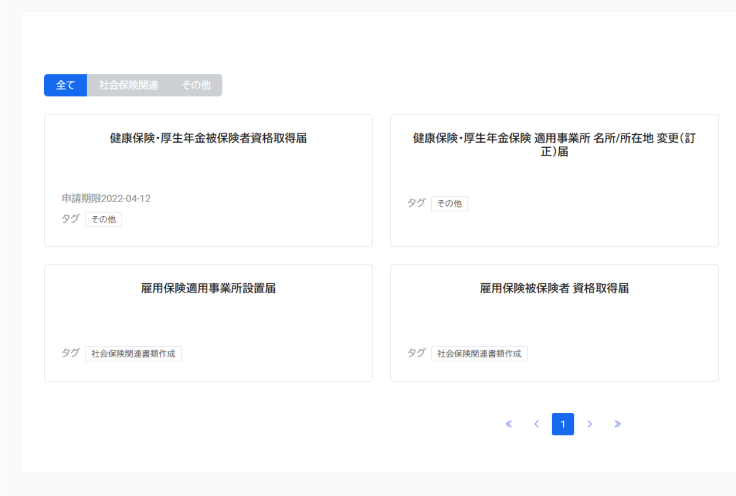Viewport: 736px width, 496px height.
Task: Click タグ label in 雇用保険被保険者 資格取得届 card
Action: pyautogui.click(x=416, y=353)
